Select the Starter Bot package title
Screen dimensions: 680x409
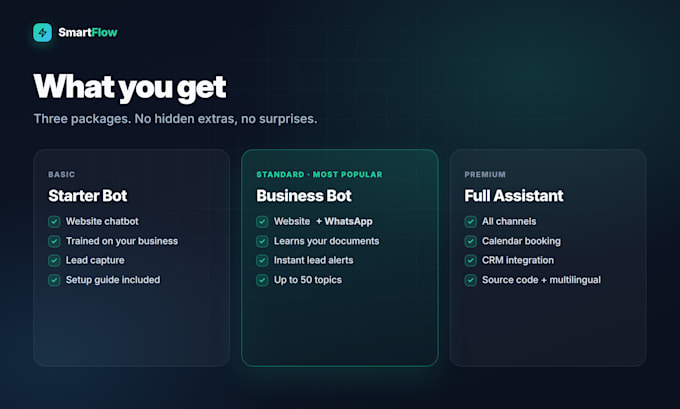pos(88,196)
